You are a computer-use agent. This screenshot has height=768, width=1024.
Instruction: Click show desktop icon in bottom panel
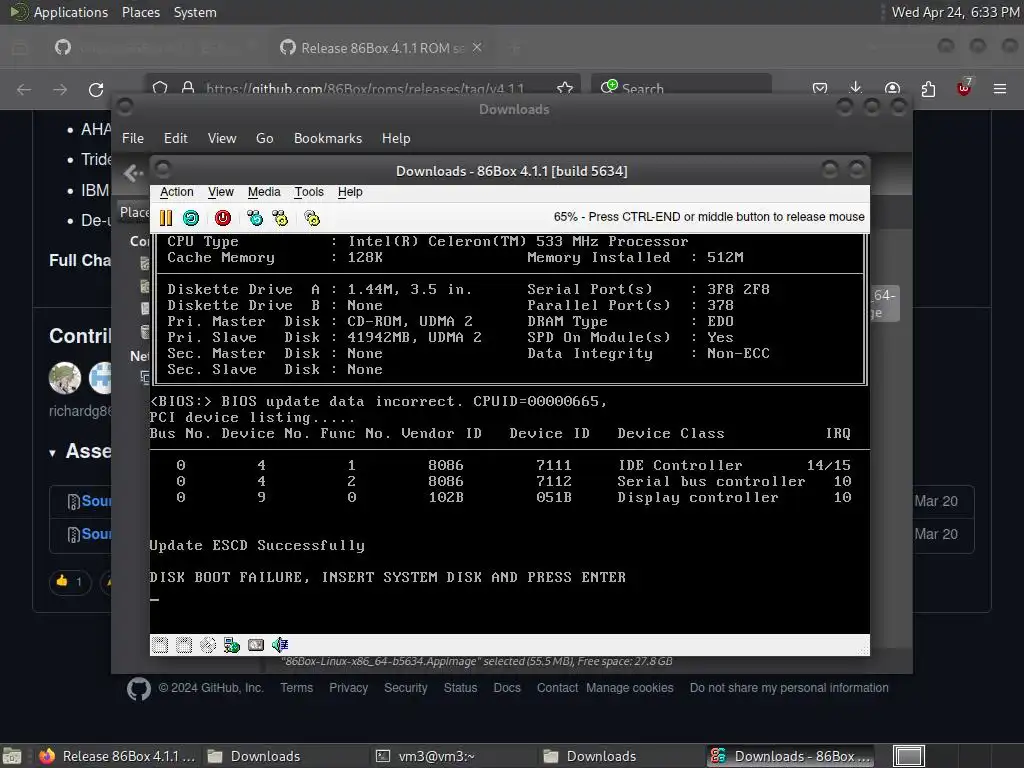(x=12, y=756)
